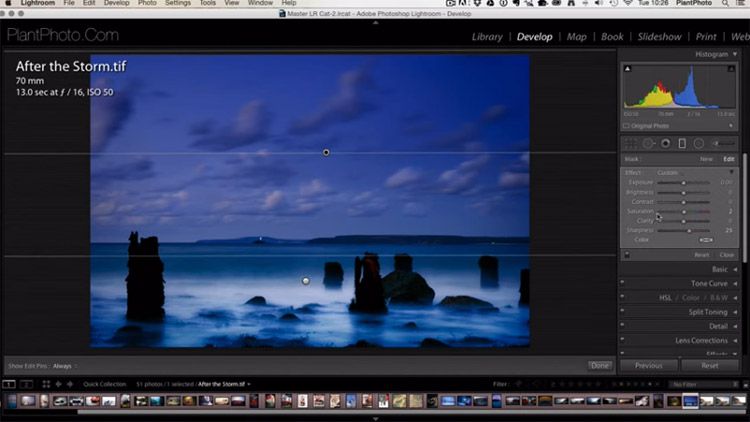Switch to the Library module

[487, 37]
